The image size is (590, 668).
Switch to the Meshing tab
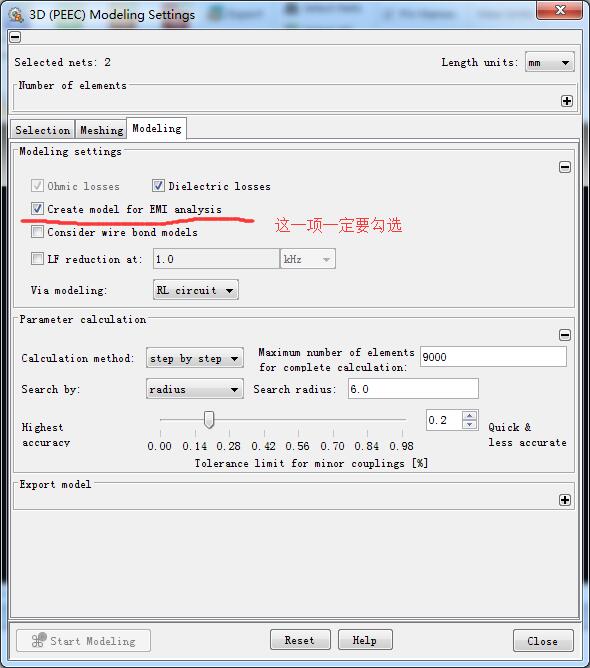101,130
